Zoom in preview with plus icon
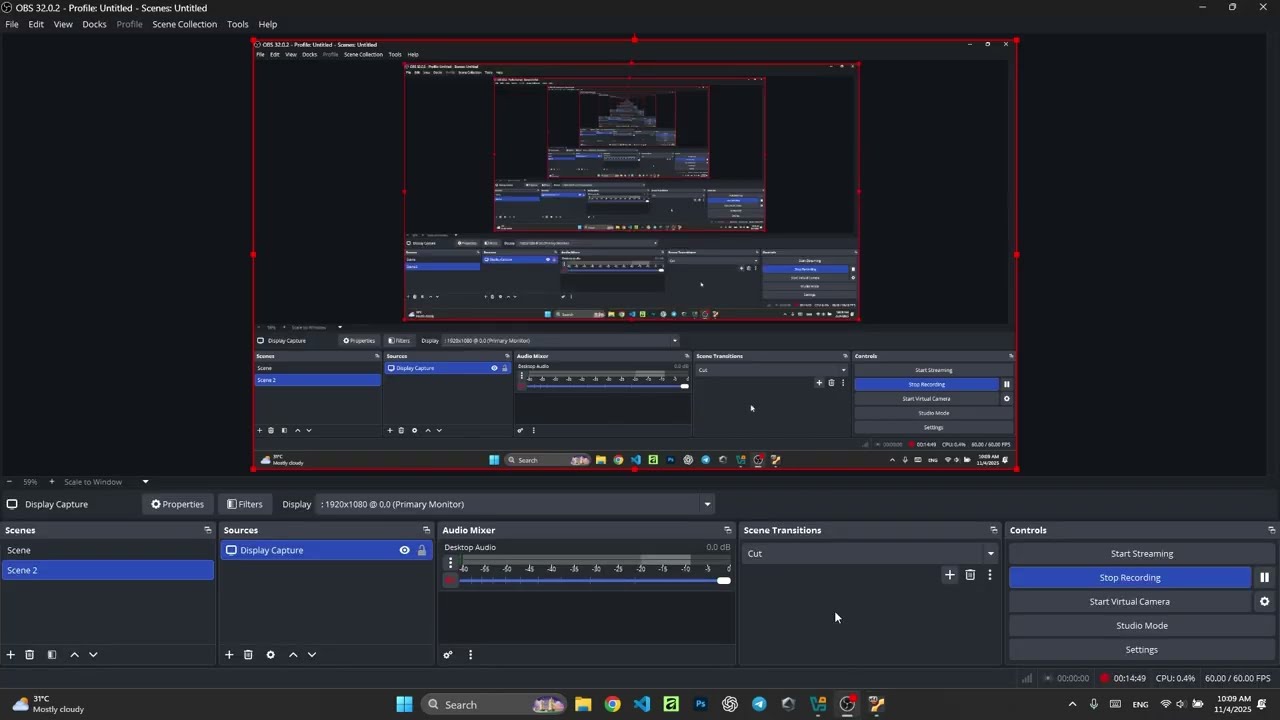This screenshot has width=1280, height=720. pos(52,482)
